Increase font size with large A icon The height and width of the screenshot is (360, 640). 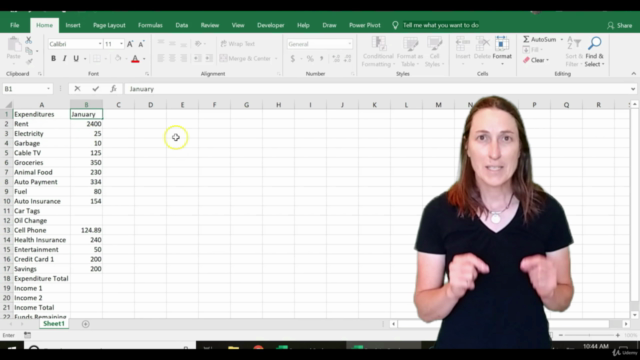point(130,44)
